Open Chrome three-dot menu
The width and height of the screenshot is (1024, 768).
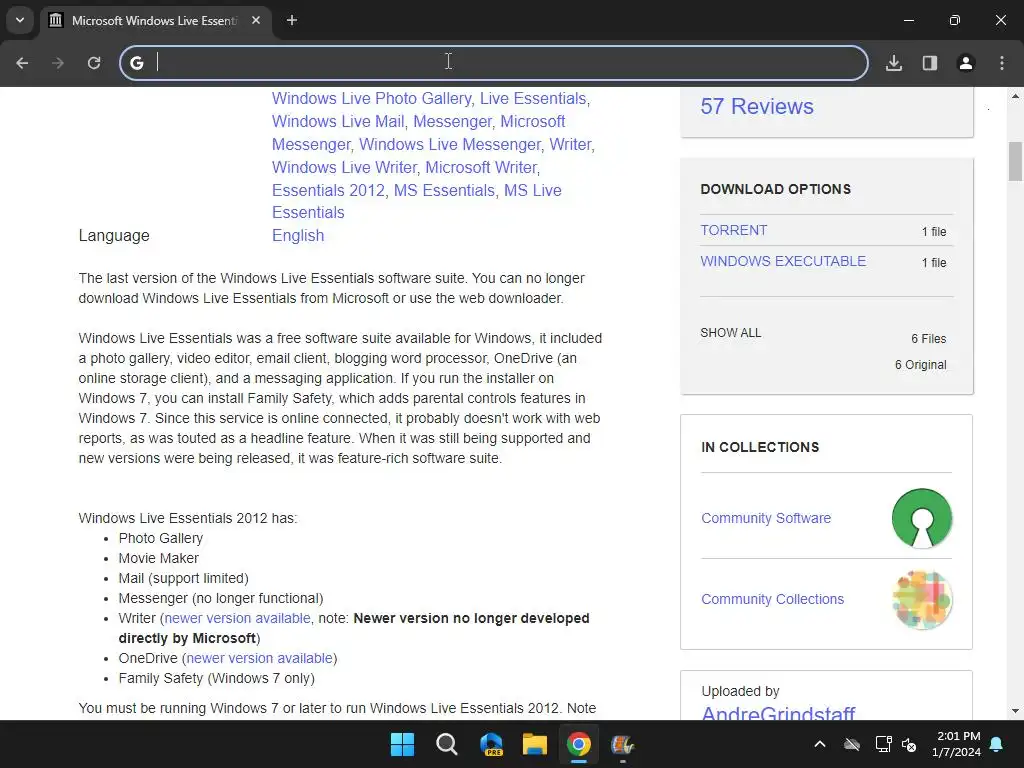[x=1002, y=63]
